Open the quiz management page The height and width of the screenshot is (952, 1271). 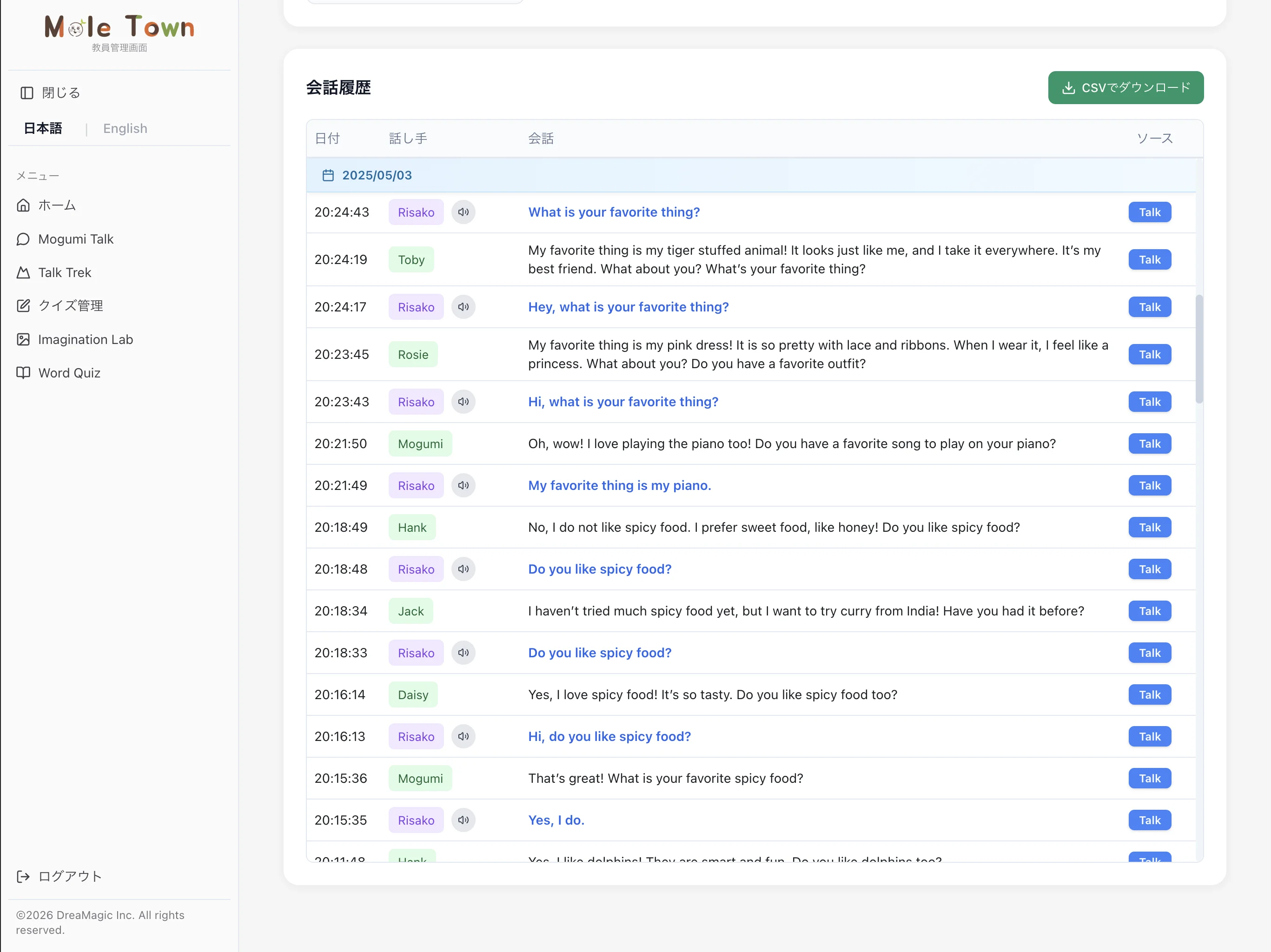[70, 306]
